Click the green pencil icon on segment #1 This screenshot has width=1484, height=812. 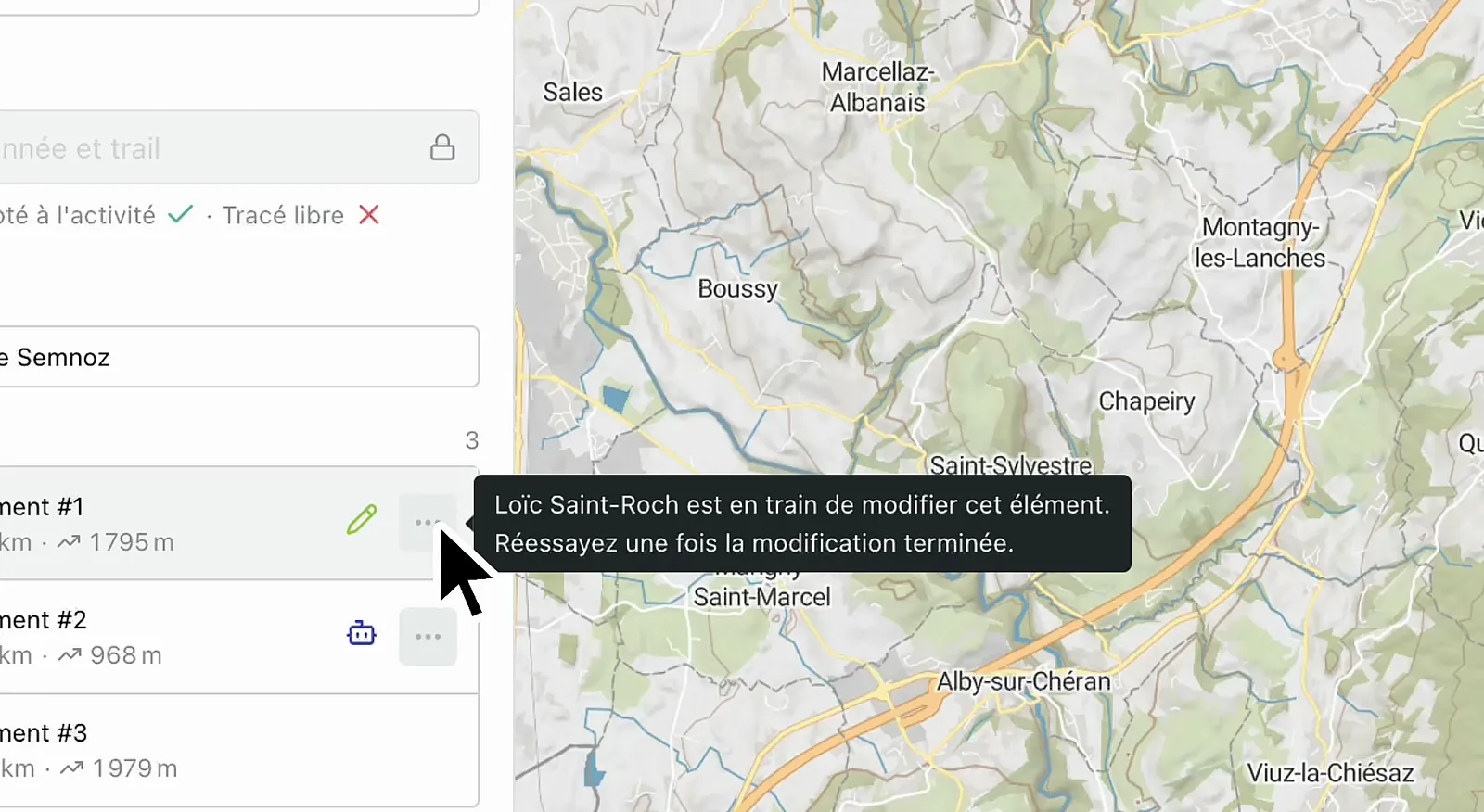[x=362, y=519]
